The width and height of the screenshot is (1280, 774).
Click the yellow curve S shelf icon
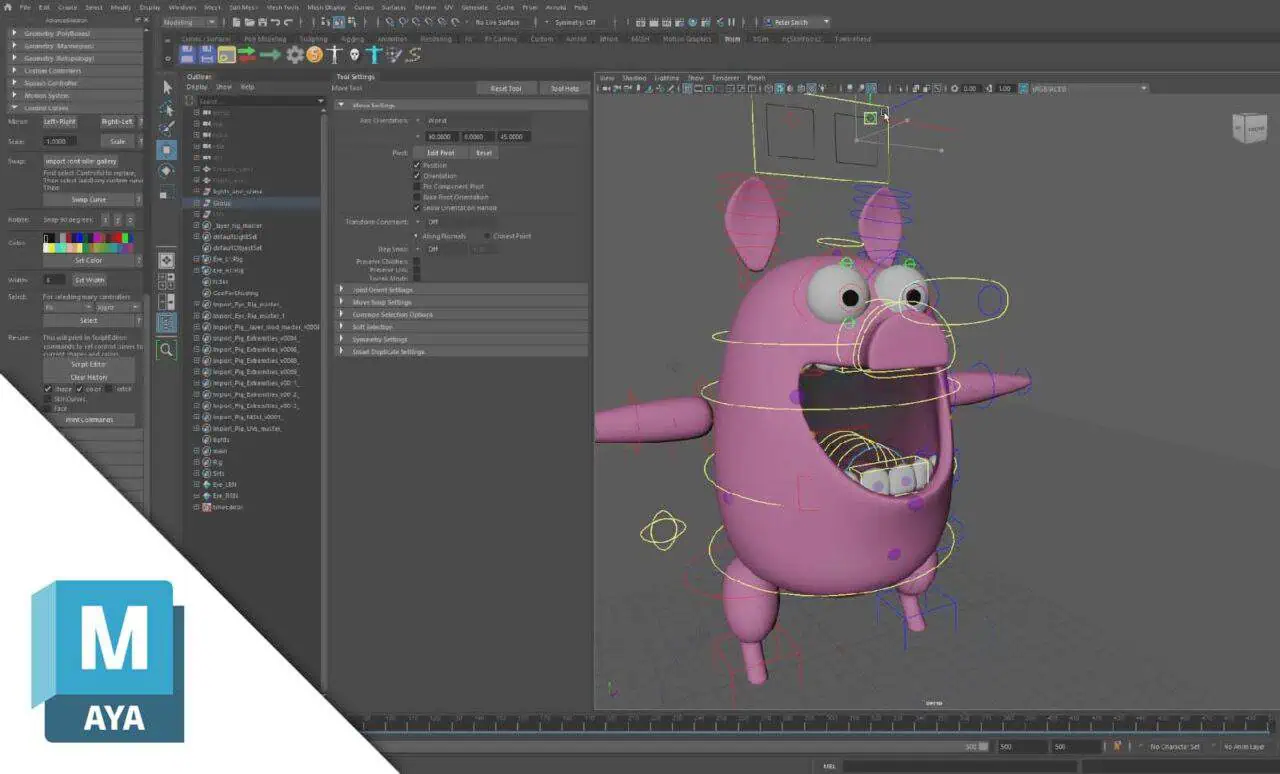click(413, 54)
